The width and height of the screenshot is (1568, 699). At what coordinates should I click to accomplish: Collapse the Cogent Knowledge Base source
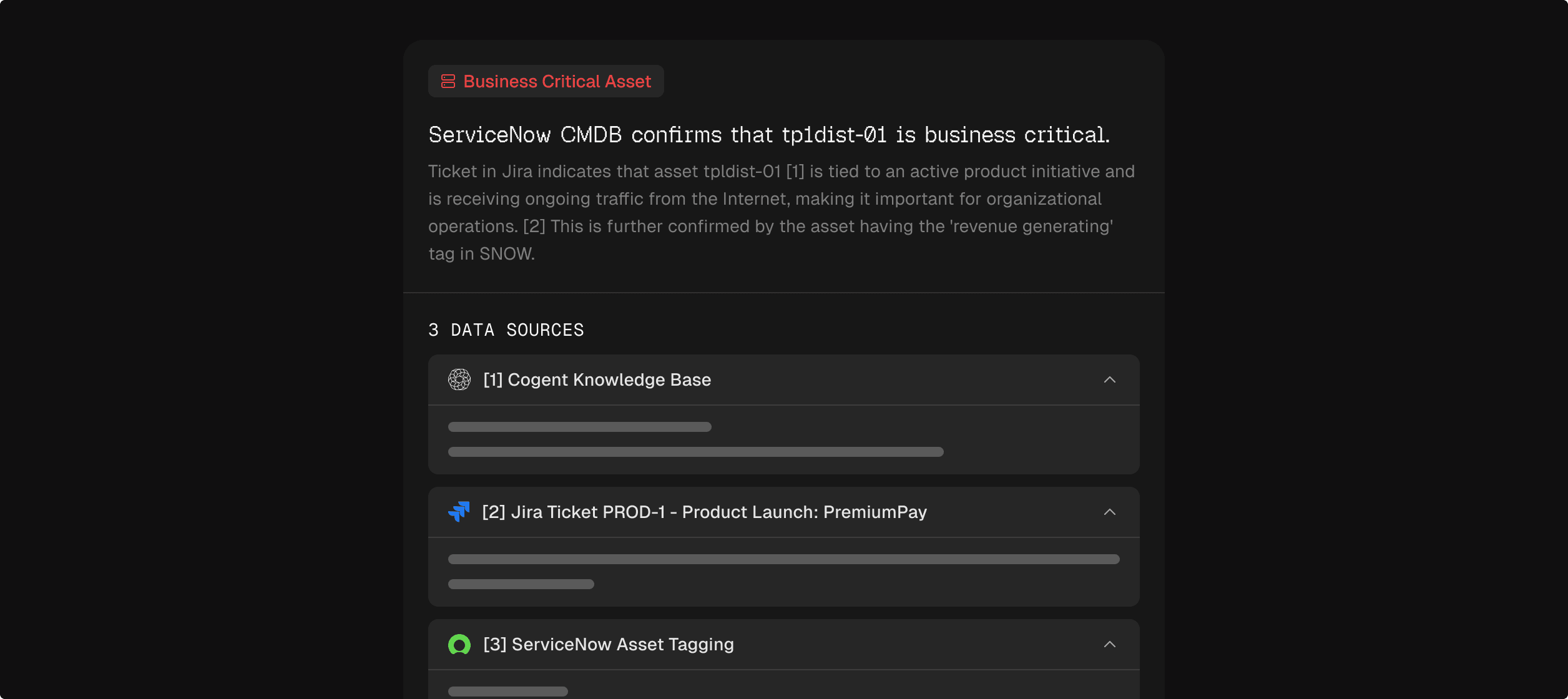click(1109, 379)
